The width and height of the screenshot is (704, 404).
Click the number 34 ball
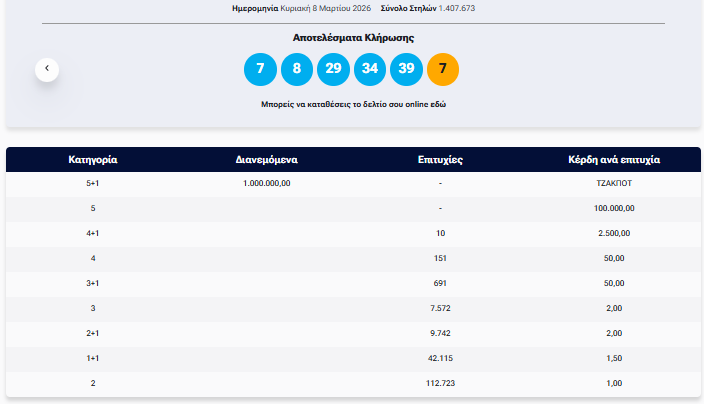click(x=370, y=69)
